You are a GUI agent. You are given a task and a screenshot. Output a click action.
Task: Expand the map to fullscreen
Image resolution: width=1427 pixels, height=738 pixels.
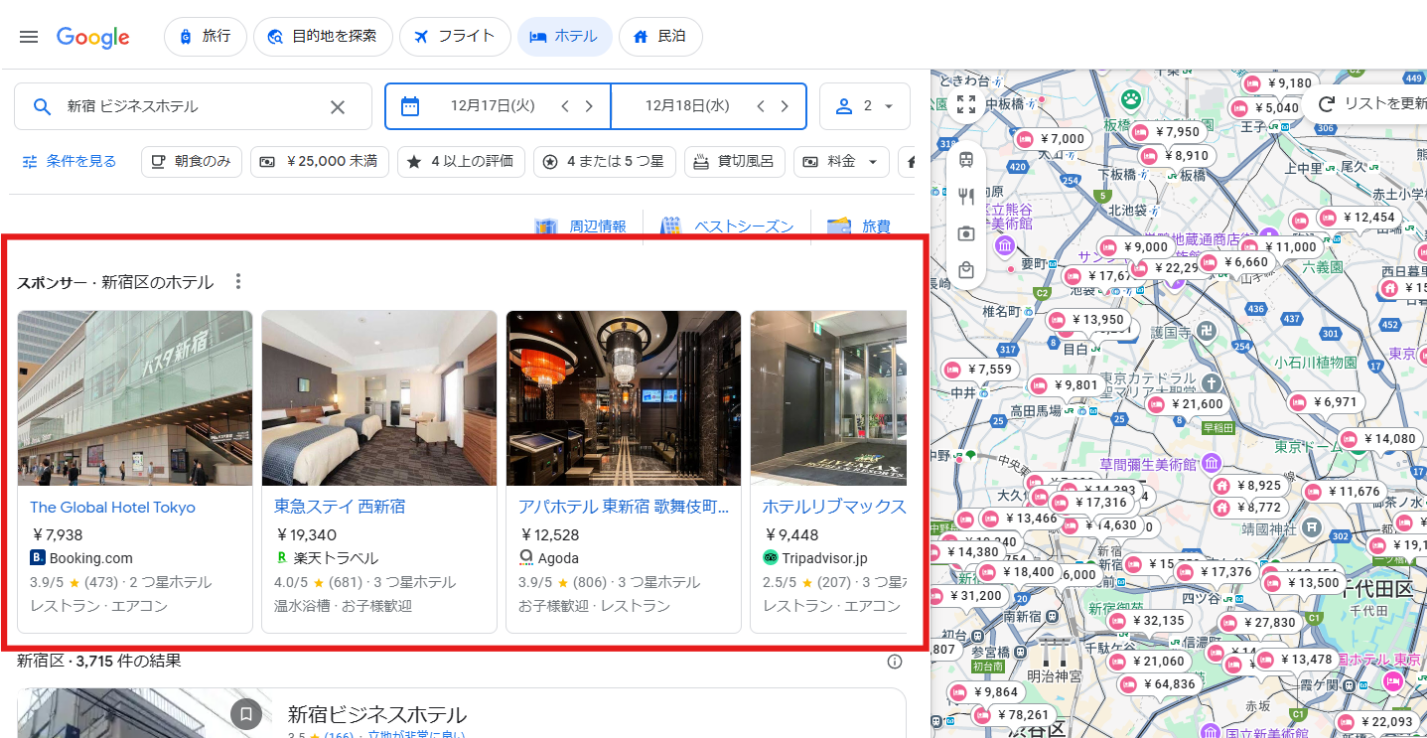point(965,100)
